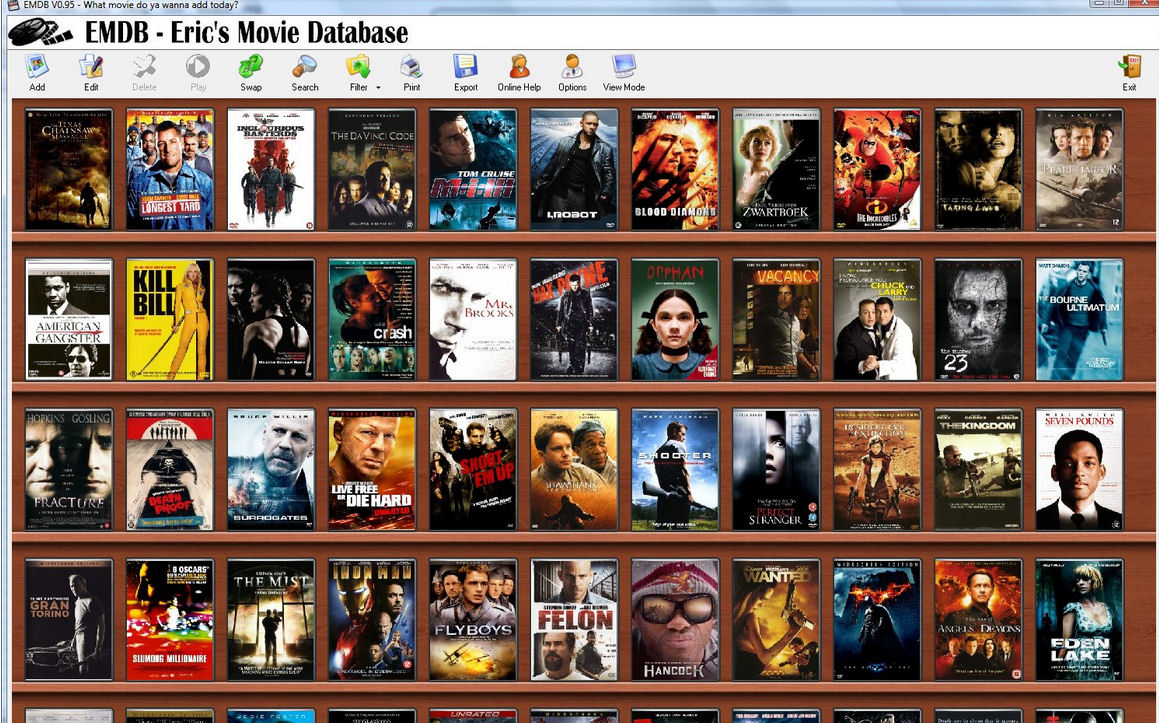The height and width of the screenshot is (723, 1159).
Task: Open the Edit movie tool
Action: 91,71
